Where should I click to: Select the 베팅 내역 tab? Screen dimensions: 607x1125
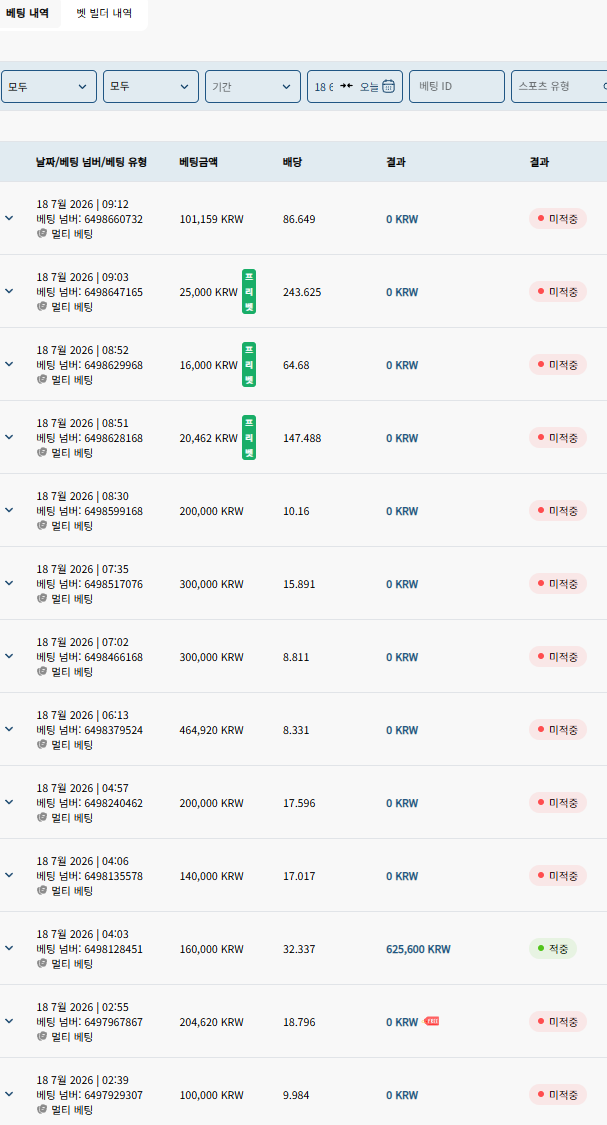pyautogui.click(x=27, y=14)
